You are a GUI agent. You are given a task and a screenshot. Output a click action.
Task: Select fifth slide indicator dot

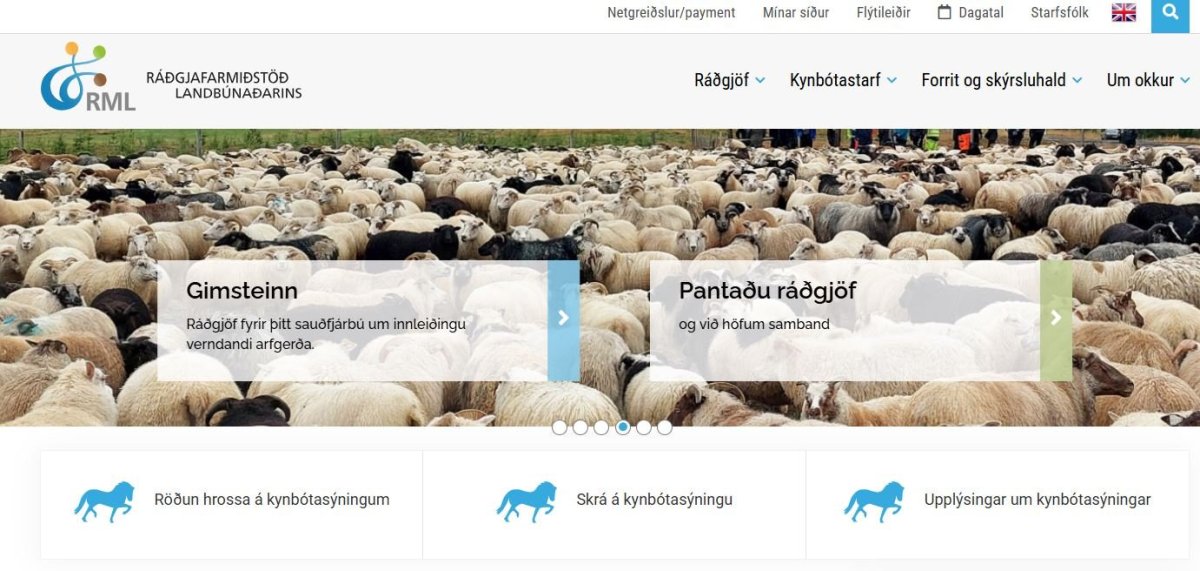coord(644,427)
